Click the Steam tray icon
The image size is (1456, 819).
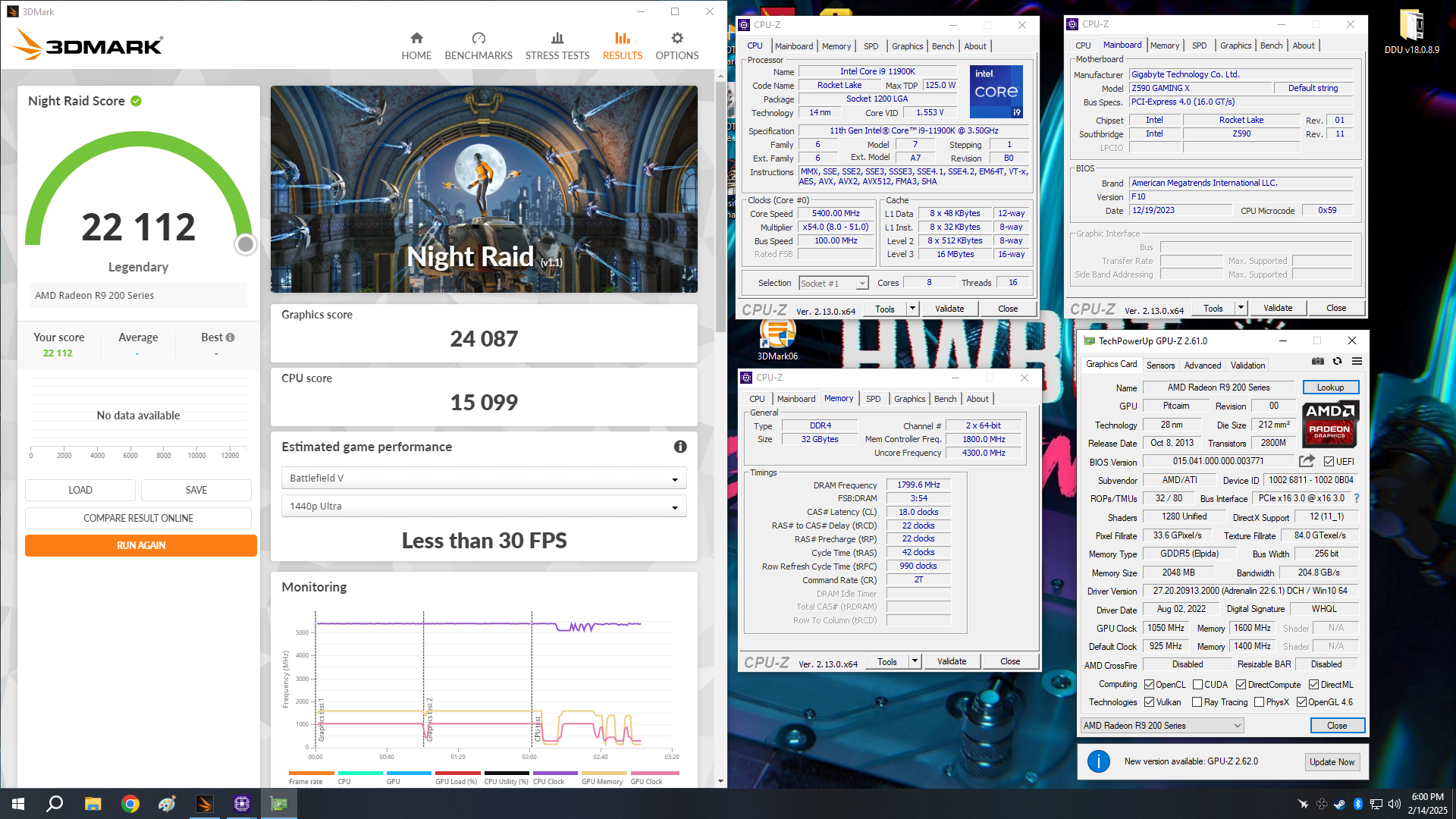click(1340, 804)
